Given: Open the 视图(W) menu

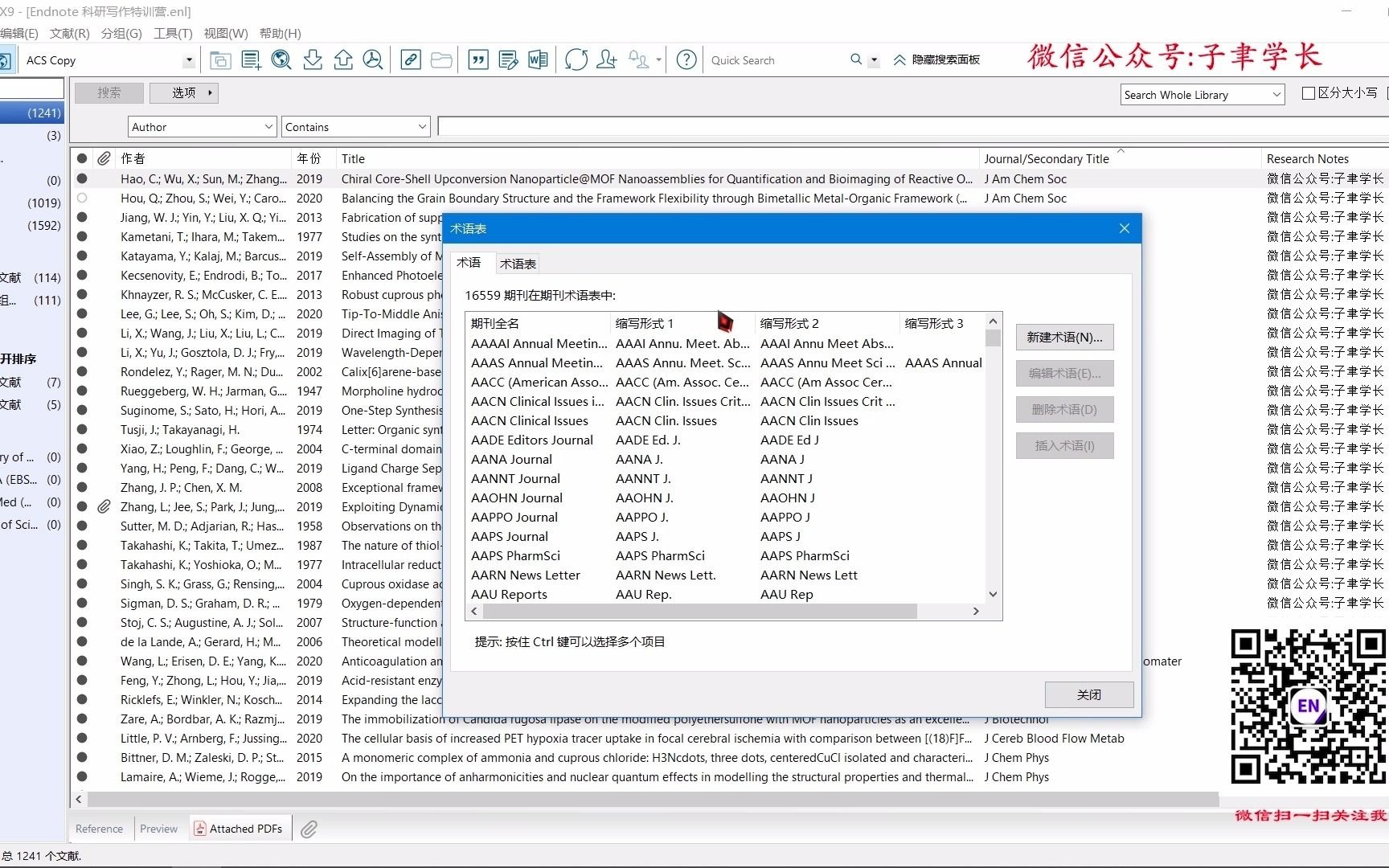Looking at the screenshot, I should tap(226, 33).
